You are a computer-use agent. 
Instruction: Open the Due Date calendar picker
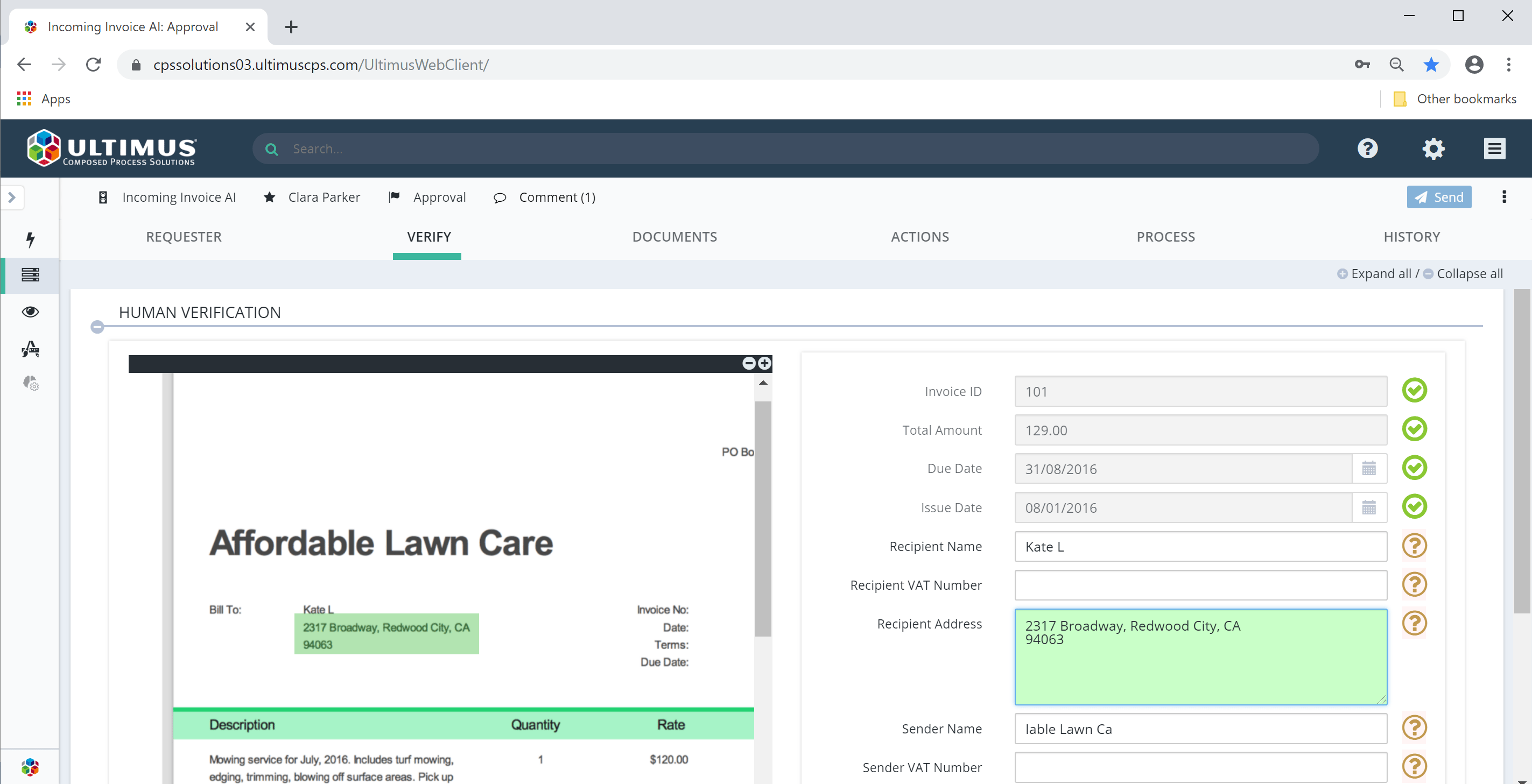click(1370, 468)
